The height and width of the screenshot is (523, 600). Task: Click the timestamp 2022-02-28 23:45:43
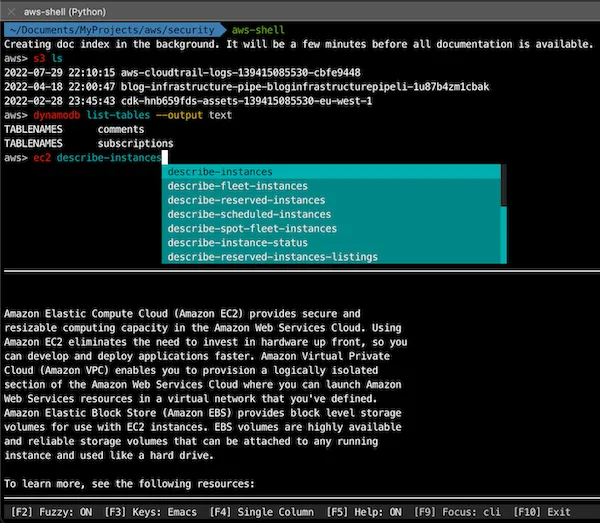60,101
